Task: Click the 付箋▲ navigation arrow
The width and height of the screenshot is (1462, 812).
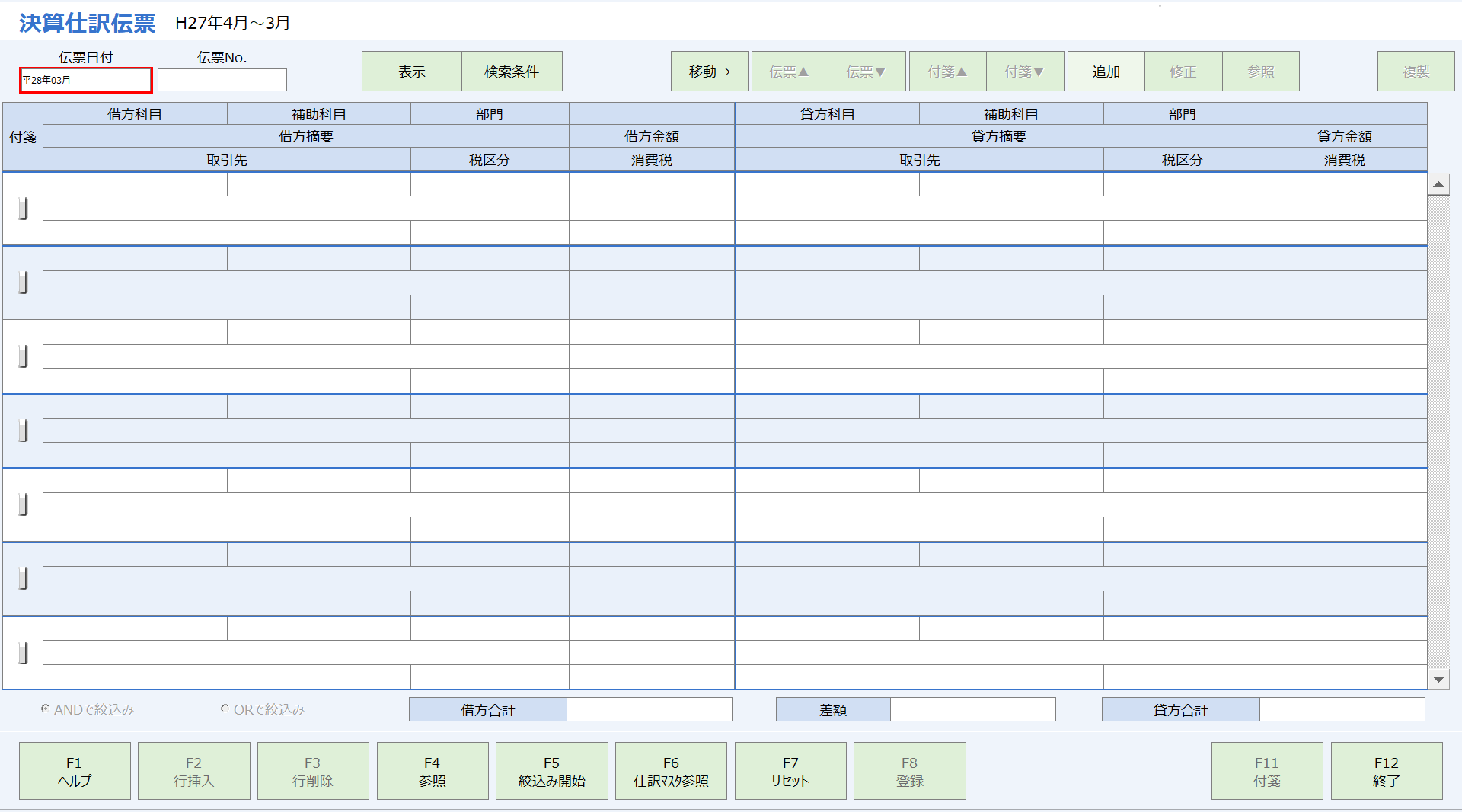Action: coord(947,71)
